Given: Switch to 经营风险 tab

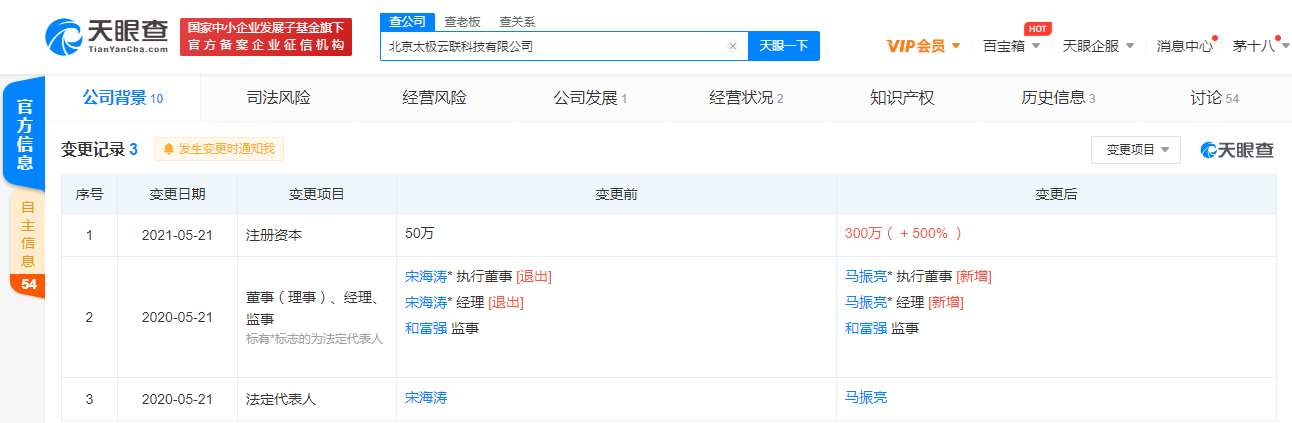Looking at the screenshot, I should coord(434,98).
